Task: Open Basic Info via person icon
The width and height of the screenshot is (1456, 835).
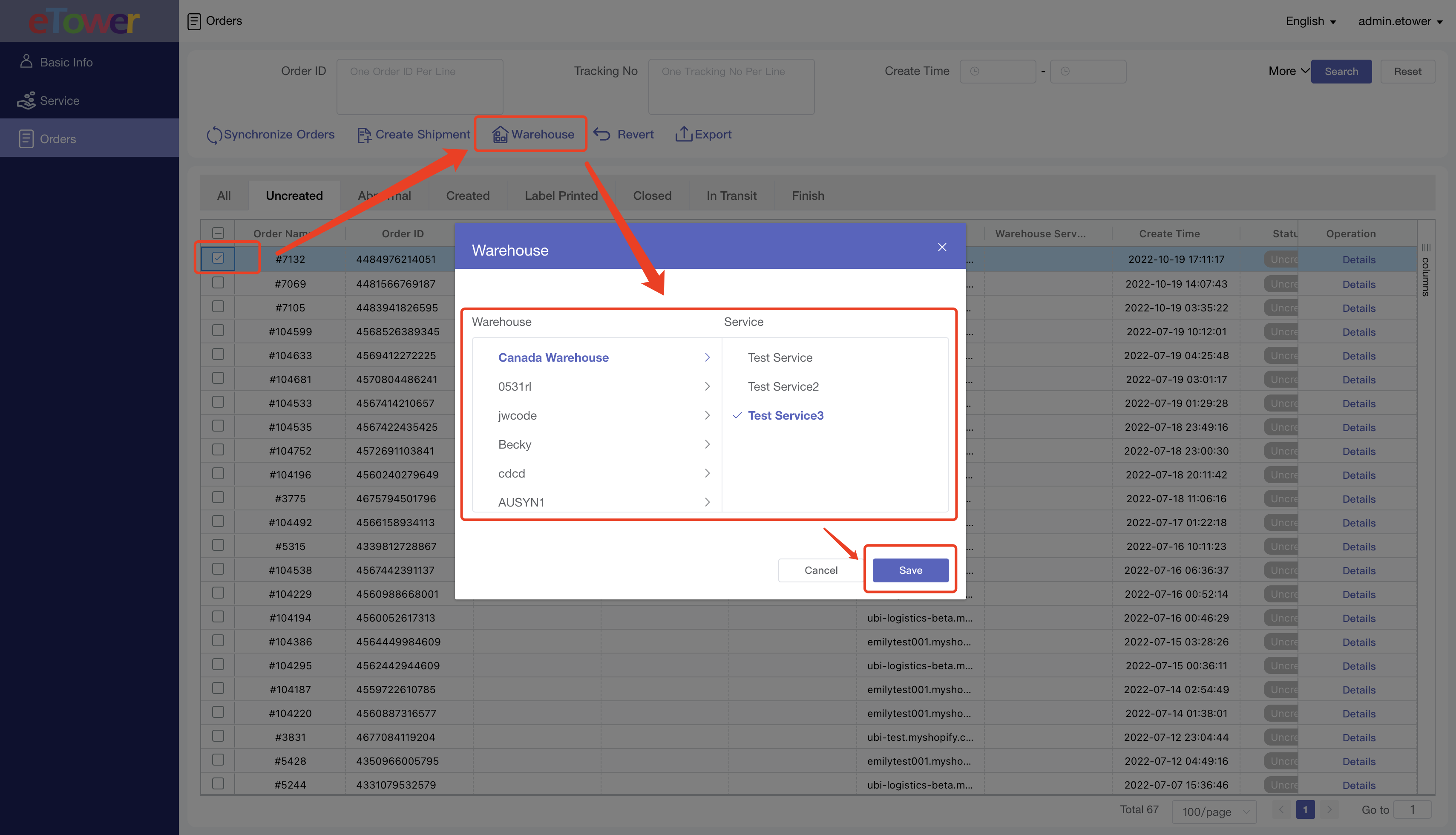Action: [x=26, y=61]
